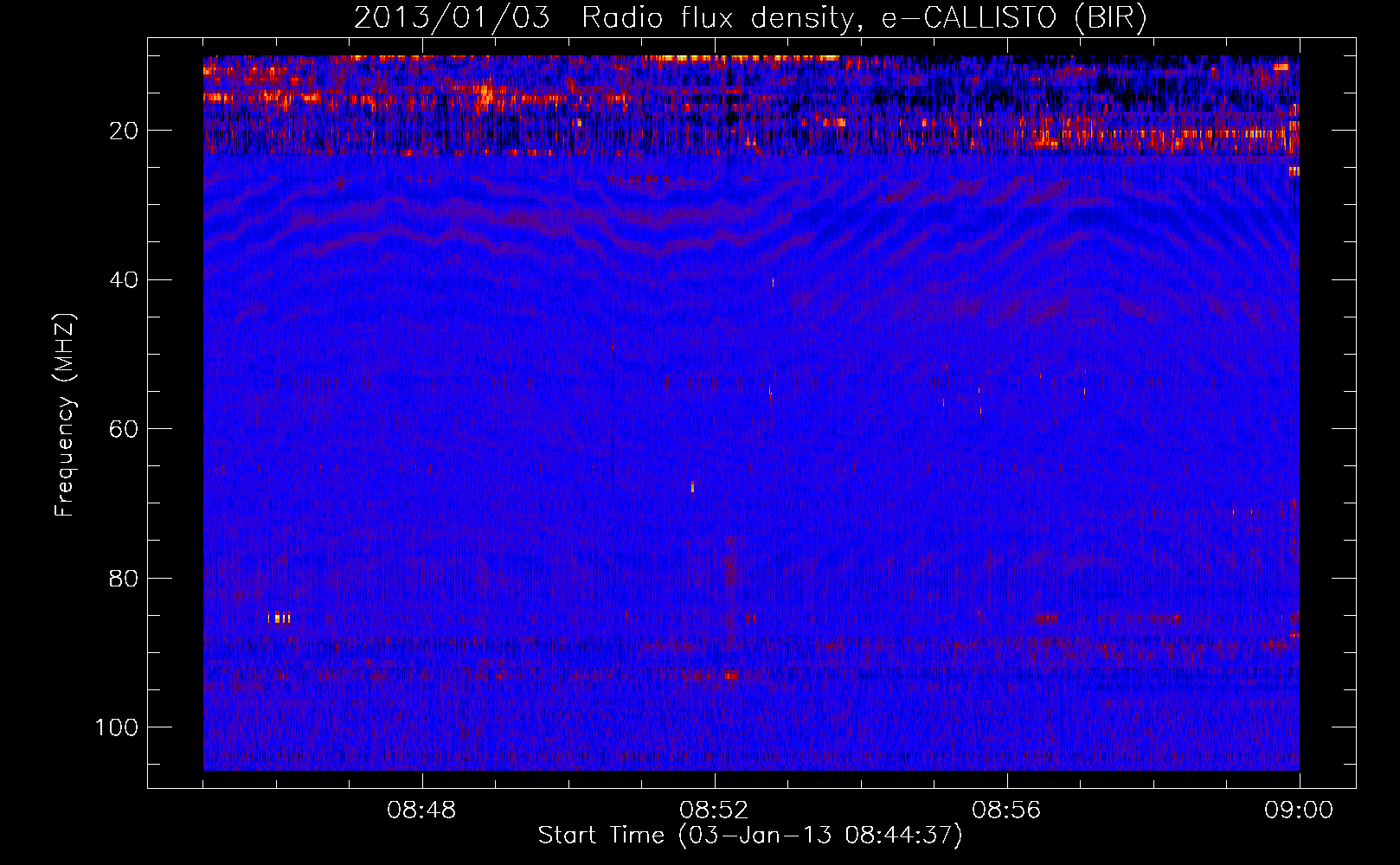Click the 'Start Time (03-Jan-13 08:44:37)' label
The image size is (1400, 865).
pyautogui.click(x=750, y=836)
